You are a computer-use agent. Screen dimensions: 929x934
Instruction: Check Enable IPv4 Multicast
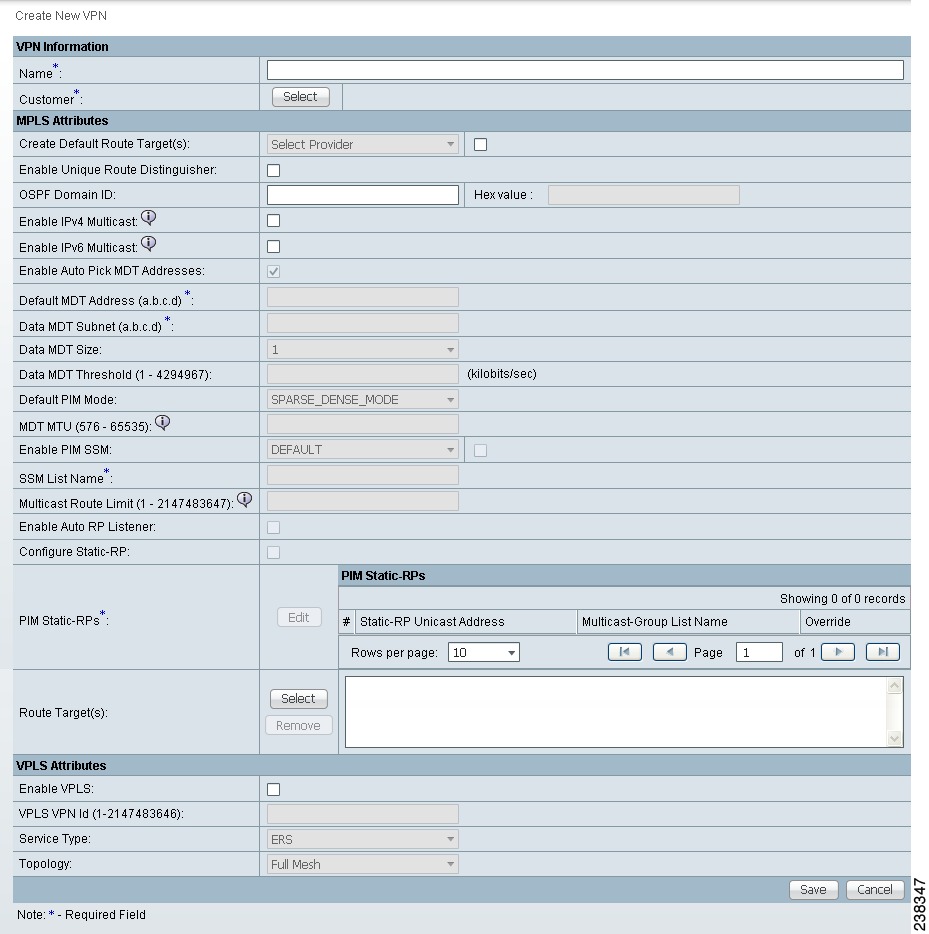[273, 220]
